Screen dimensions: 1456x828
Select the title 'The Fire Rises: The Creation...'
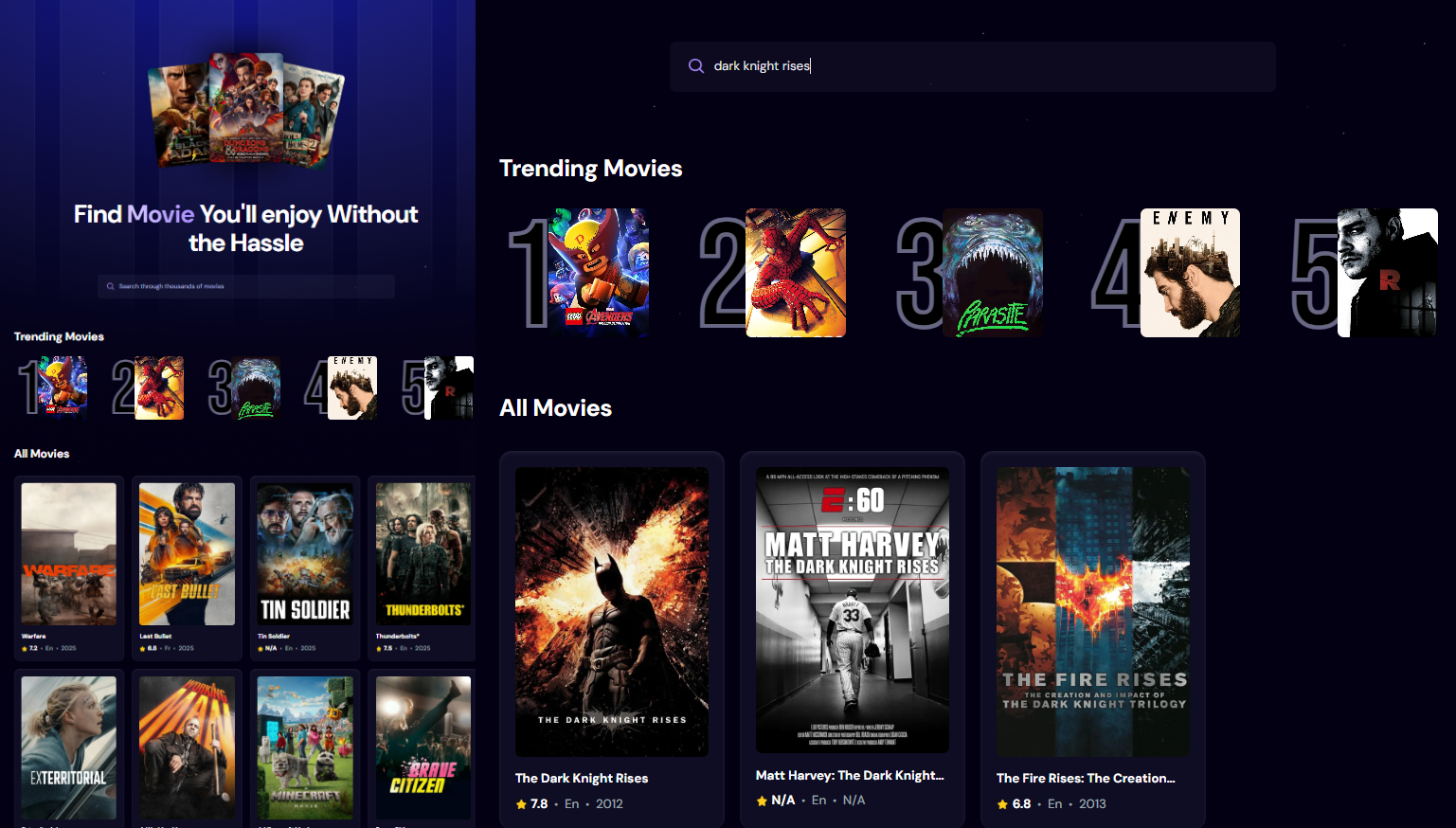coord(1086,779)
